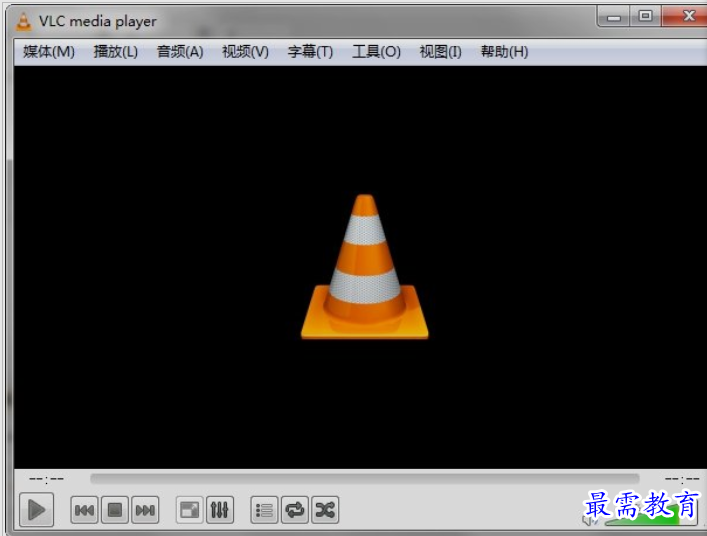The image size is (707, 536).
Task: Stop playback with the square button
Action: (115, 510)
